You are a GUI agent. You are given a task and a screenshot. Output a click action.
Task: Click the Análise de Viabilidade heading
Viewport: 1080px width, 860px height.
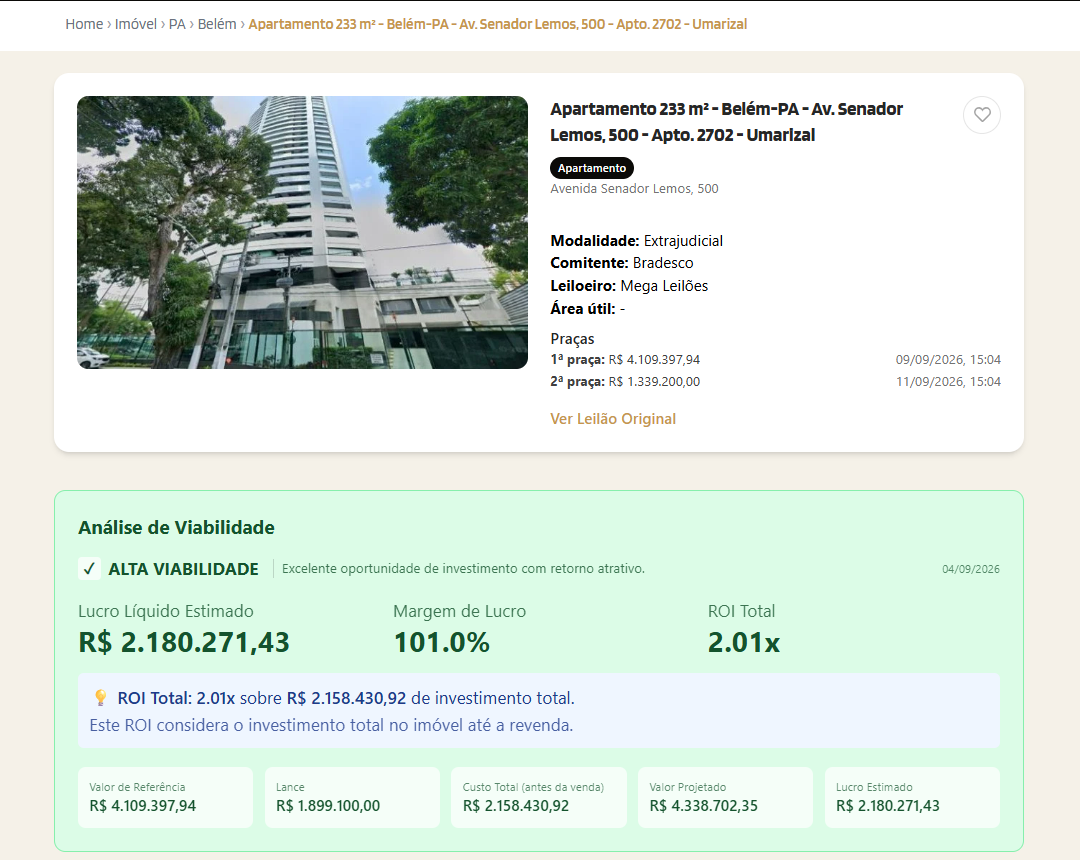(176, 527)
